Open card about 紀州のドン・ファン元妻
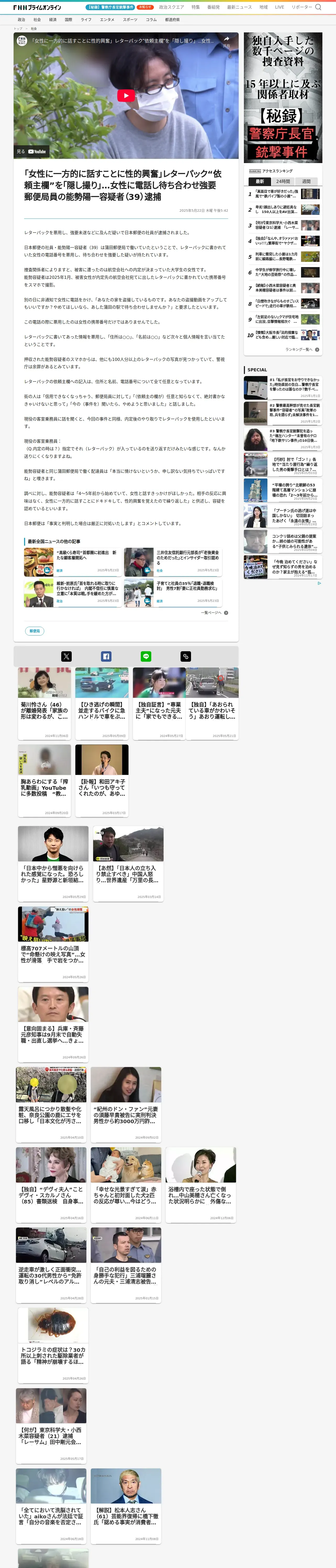336x1568 pixels. pyautogui.click(x=126, y=1105)
